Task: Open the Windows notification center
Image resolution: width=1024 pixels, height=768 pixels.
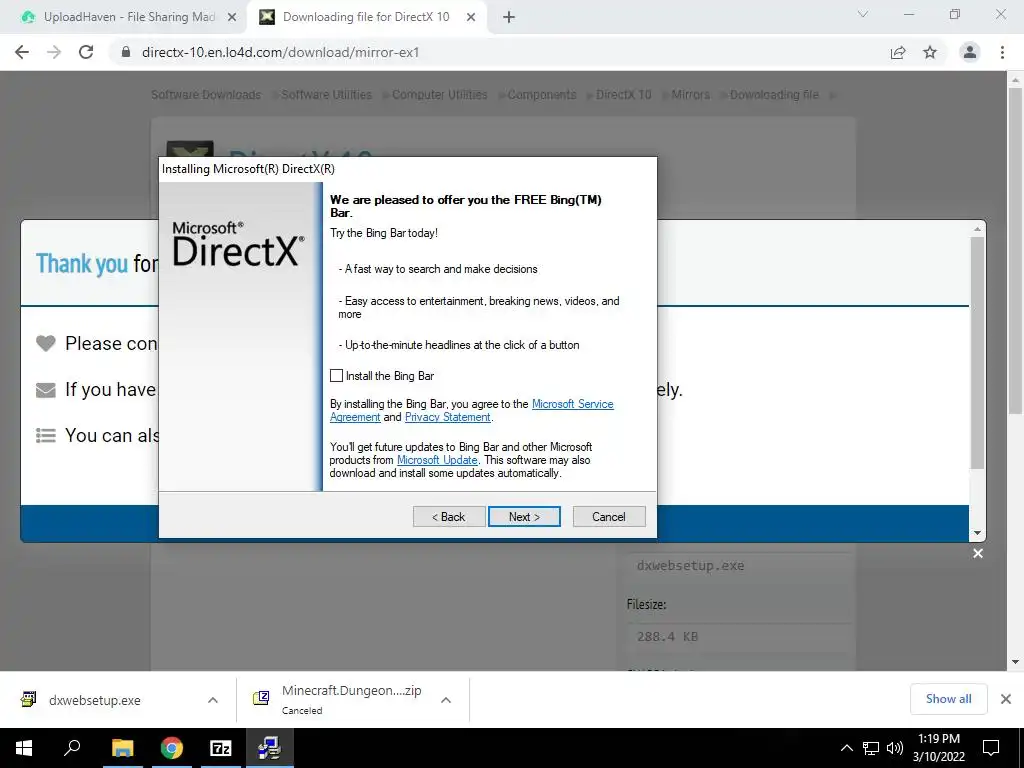Action: click(991, 748)
